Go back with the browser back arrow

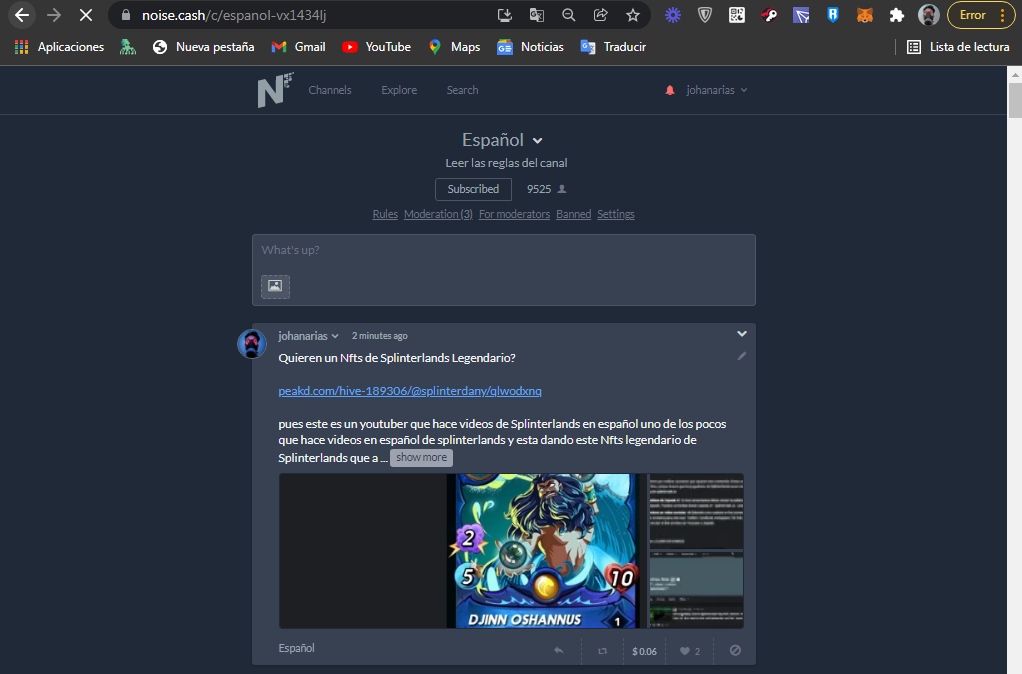point(22,15)
